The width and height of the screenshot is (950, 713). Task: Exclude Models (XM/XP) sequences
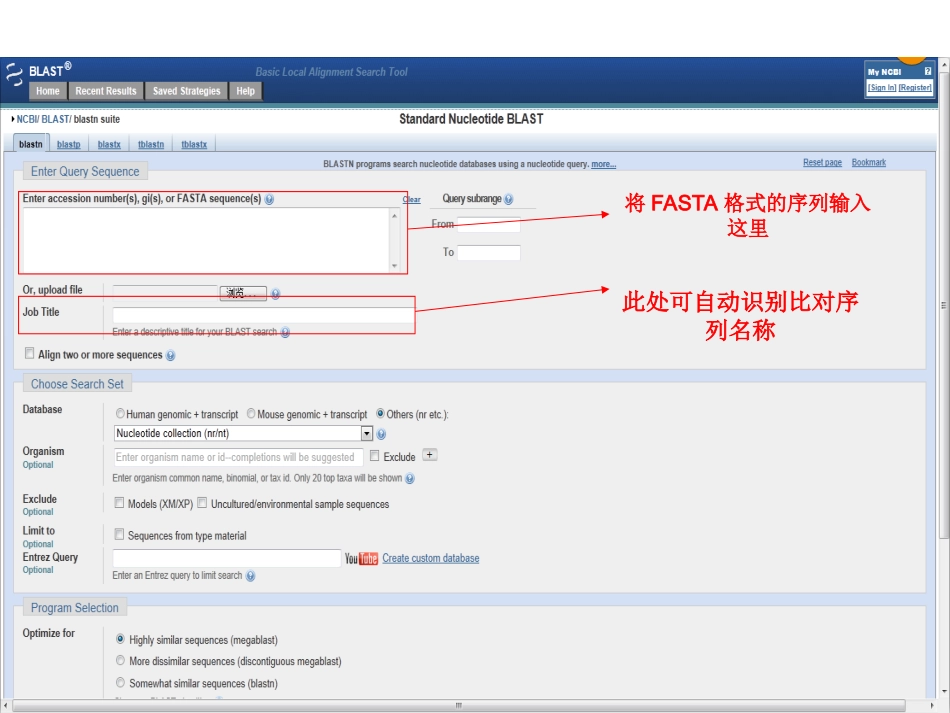(119, 503)
